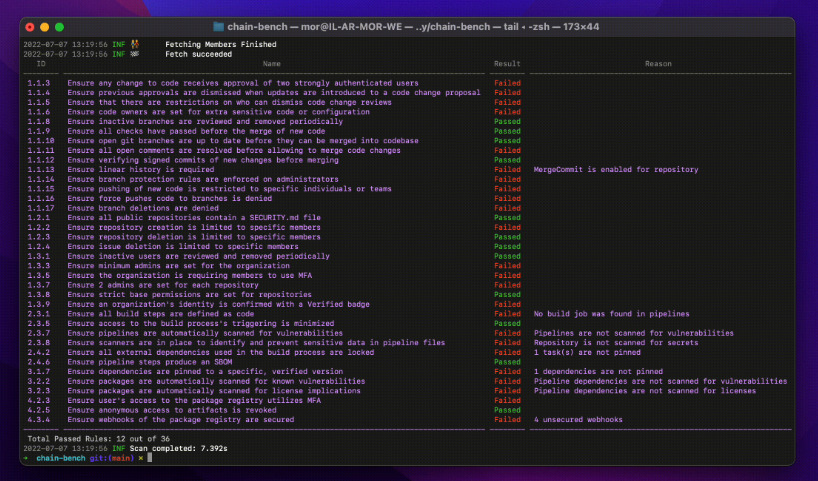Click the git:(main) branch indicator in prompt

tap(112, 458)
